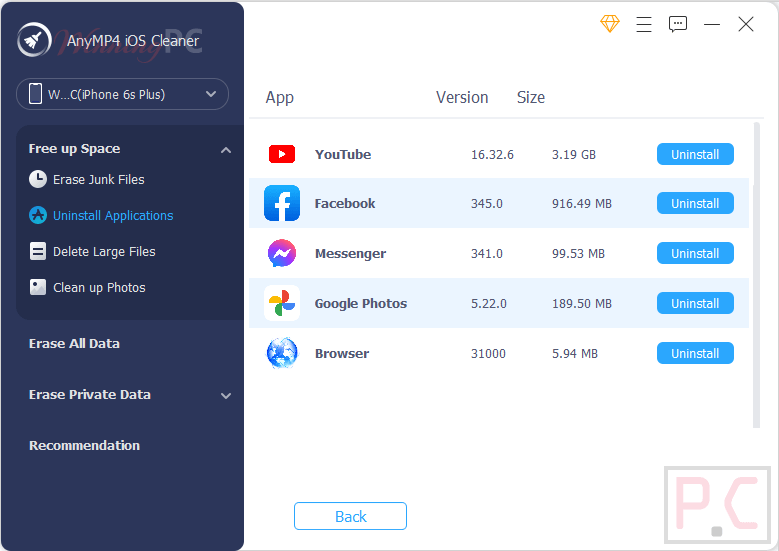
Task: Click the iPhone device icon in selector
Action: [x=35, y=93]
